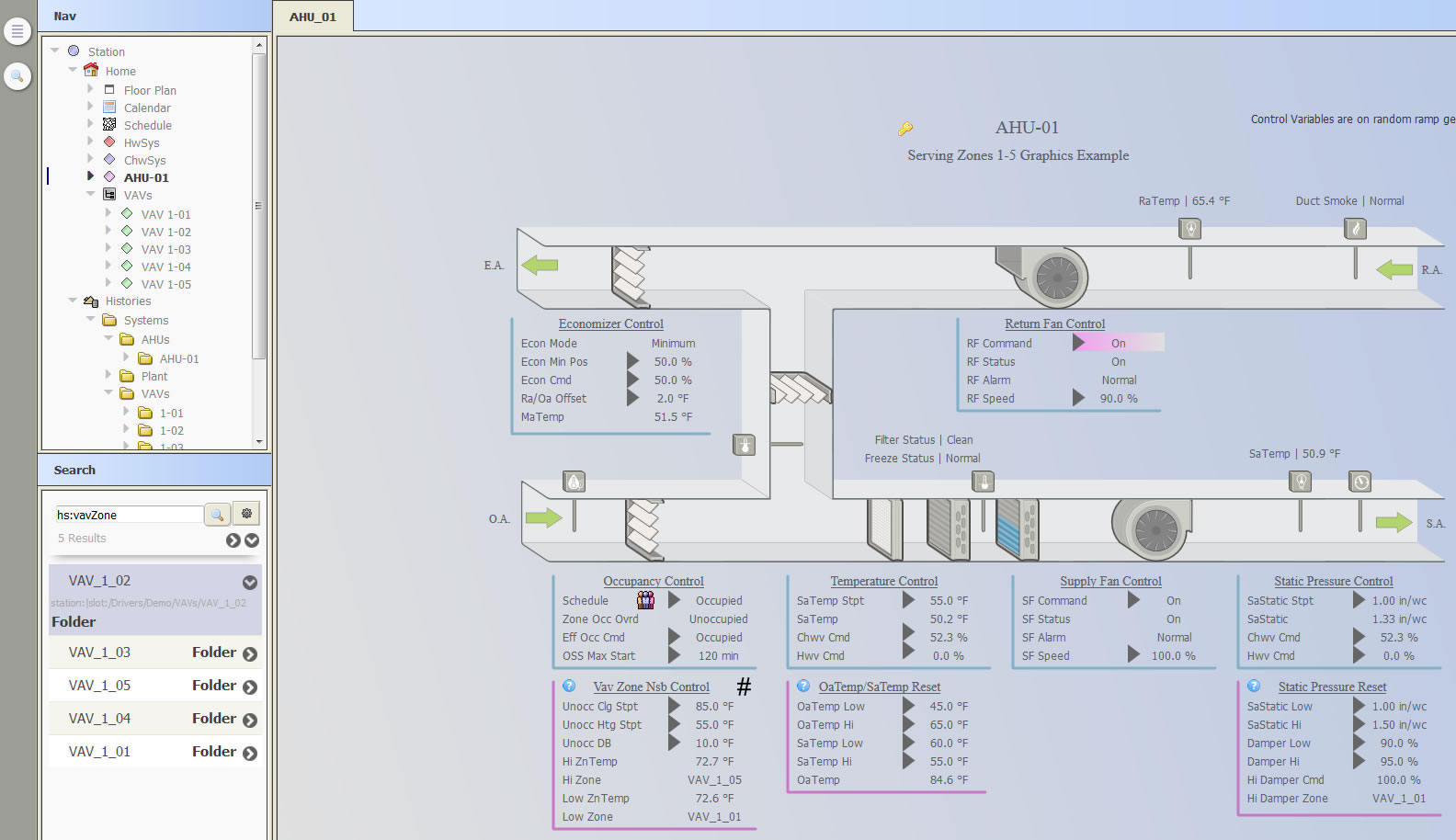Click the magnifier search sidebar icon
Image resolution: width=1456 pixels, height=840 pixels.
tap(17, 76)
